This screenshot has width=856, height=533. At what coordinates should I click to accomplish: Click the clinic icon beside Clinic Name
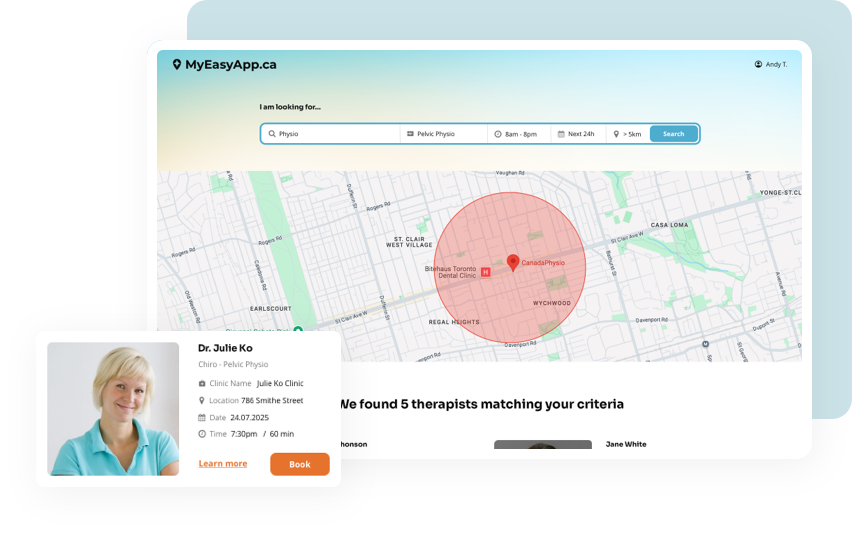coord(202,383)
